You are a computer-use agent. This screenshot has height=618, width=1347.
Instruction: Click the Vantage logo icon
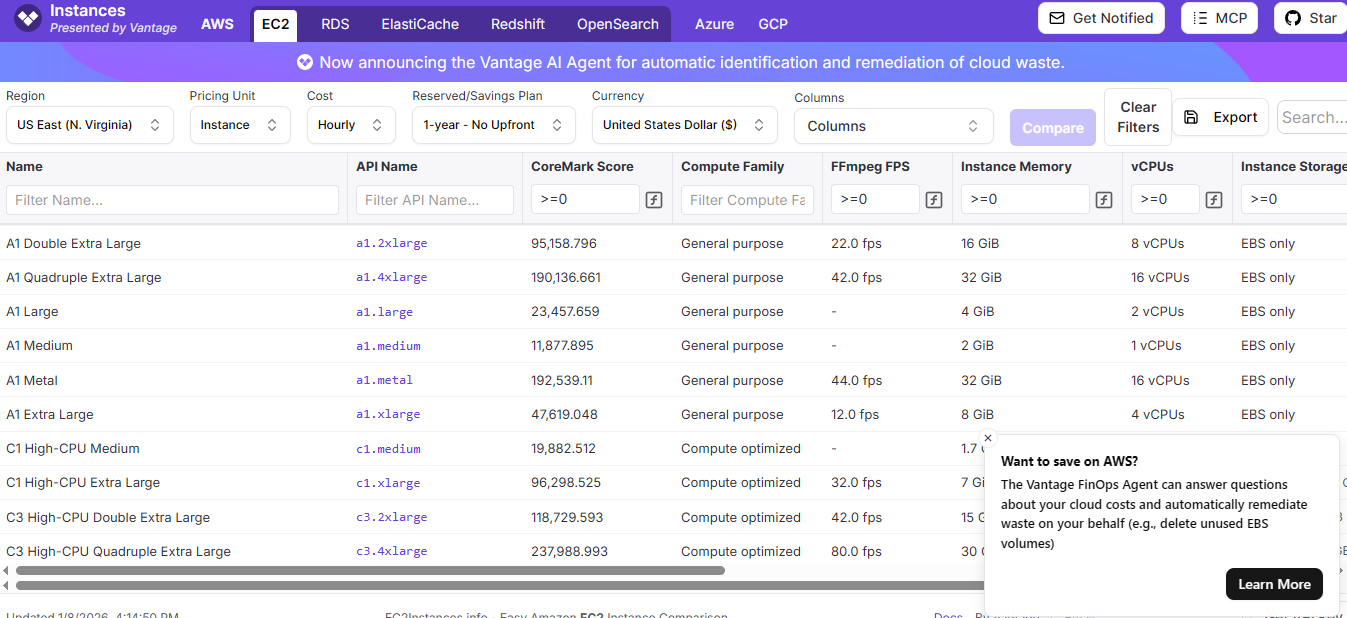click(x=28, y=18)
